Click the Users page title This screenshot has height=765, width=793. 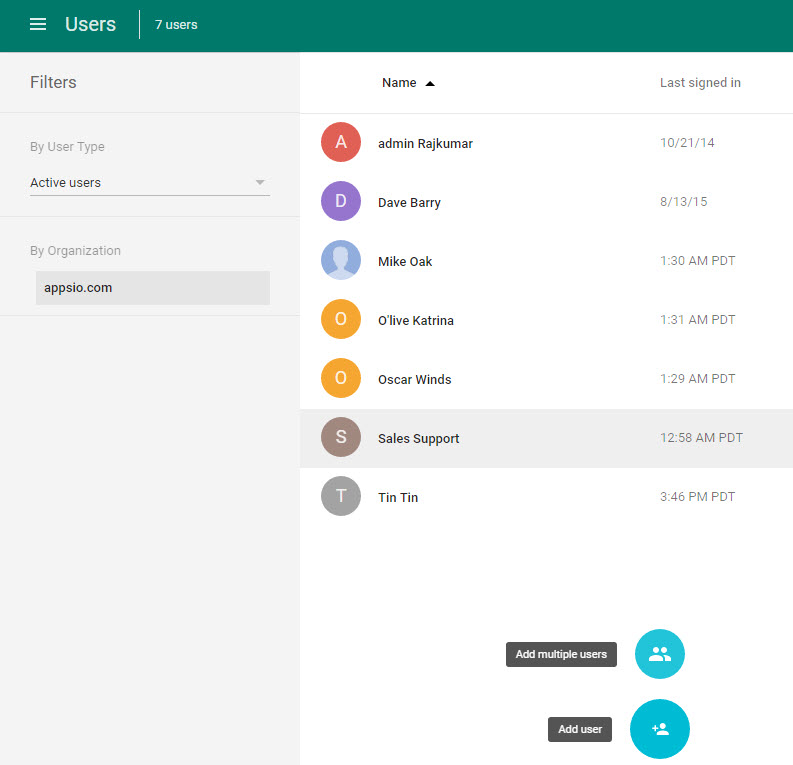(x=90, y=24)
